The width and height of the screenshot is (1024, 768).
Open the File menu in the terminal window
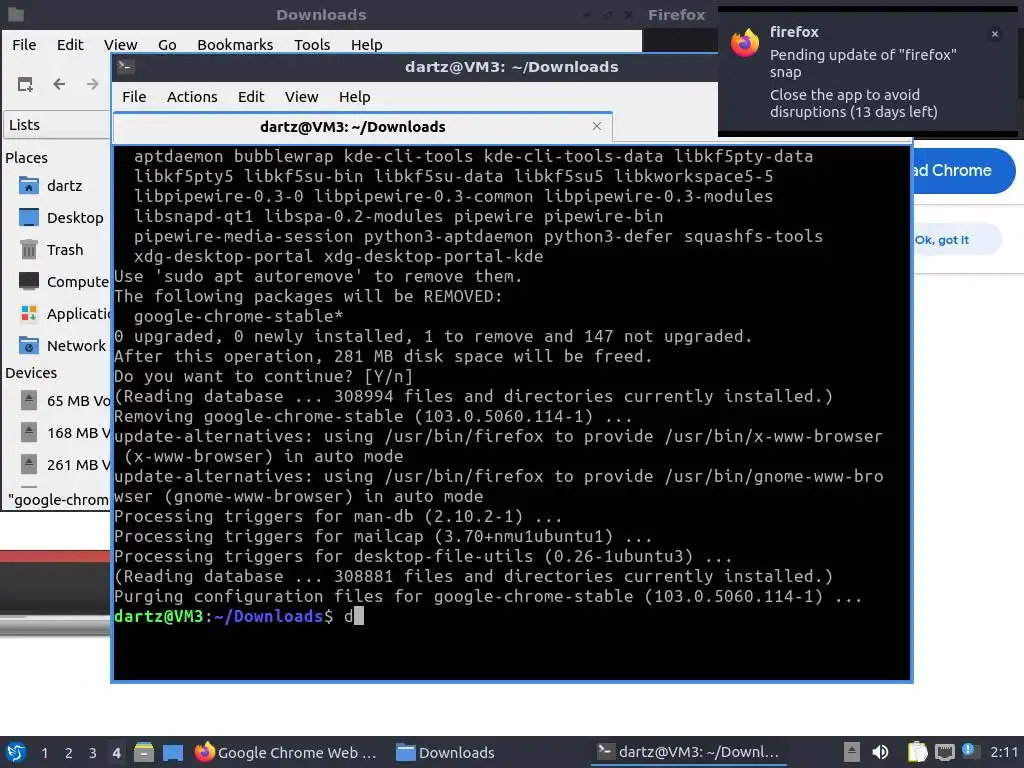134,97
